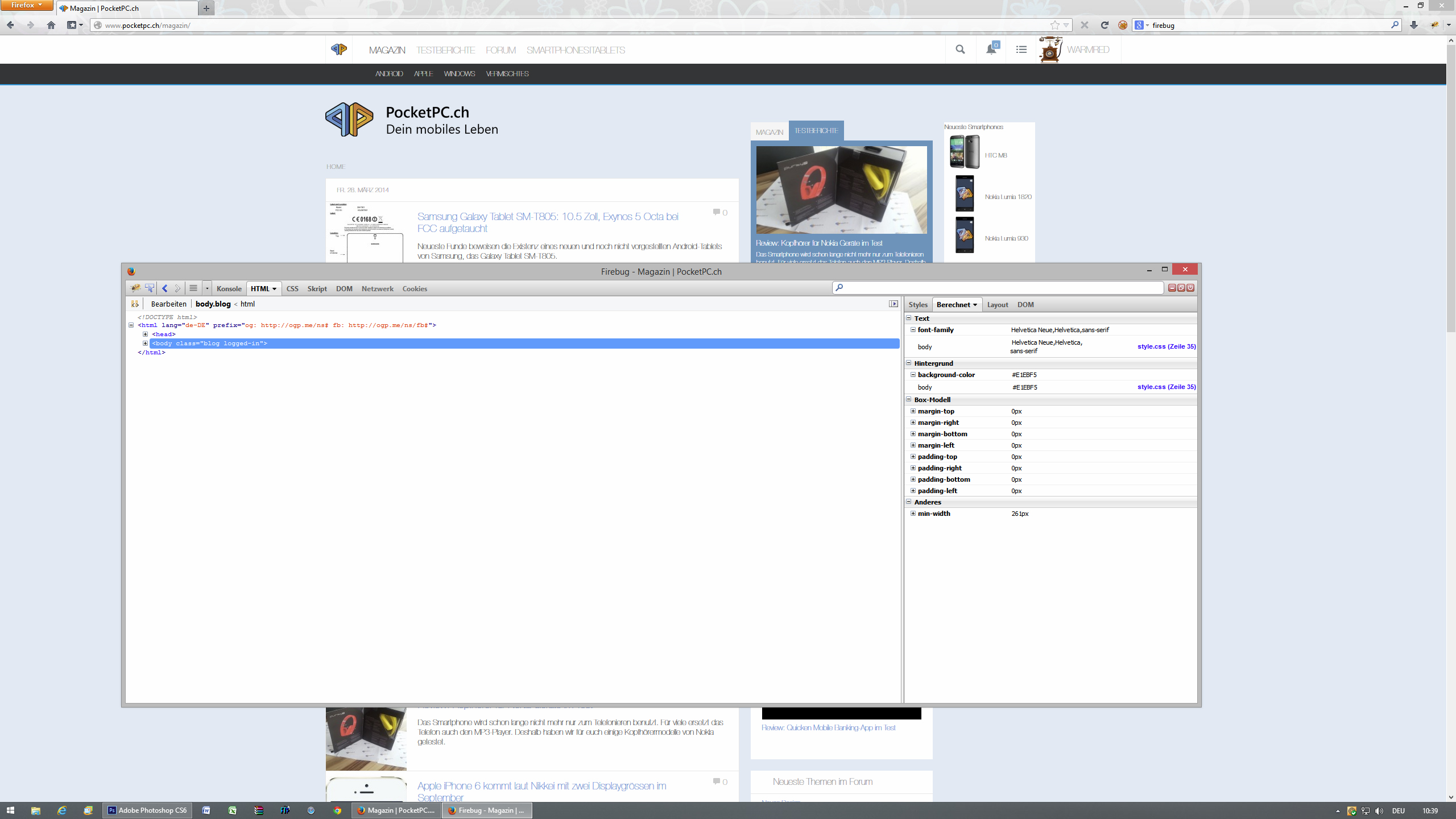1456x819 pixels.
Task: Collapse the Text section in Berechnet panel
Action: coord(908,318)
